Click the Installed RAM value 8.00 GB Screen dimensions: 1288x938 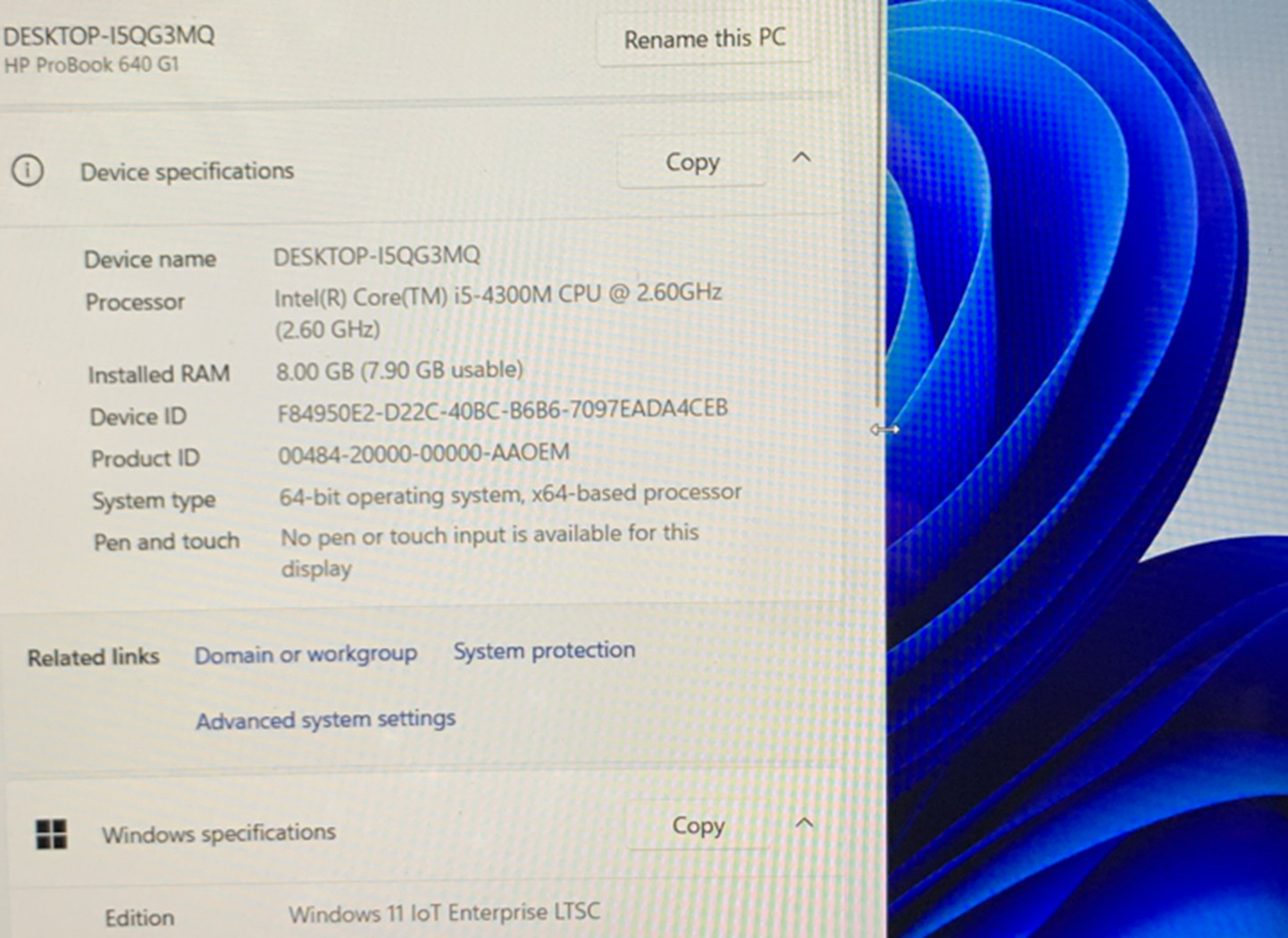click(315, 372)
